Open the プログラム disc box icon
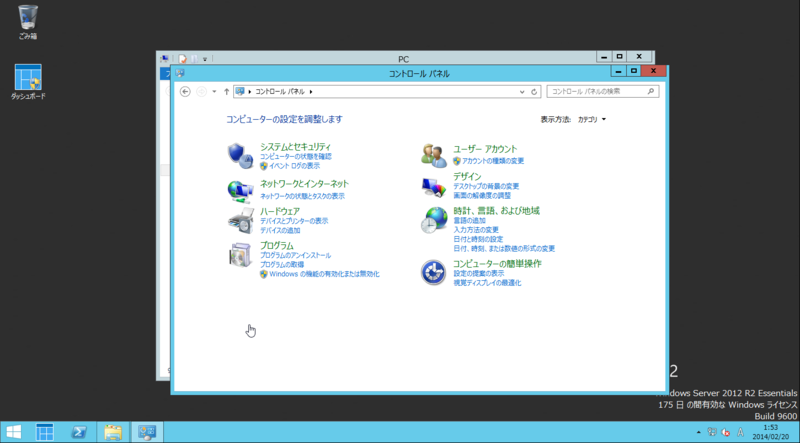 [x=240, y=255]
